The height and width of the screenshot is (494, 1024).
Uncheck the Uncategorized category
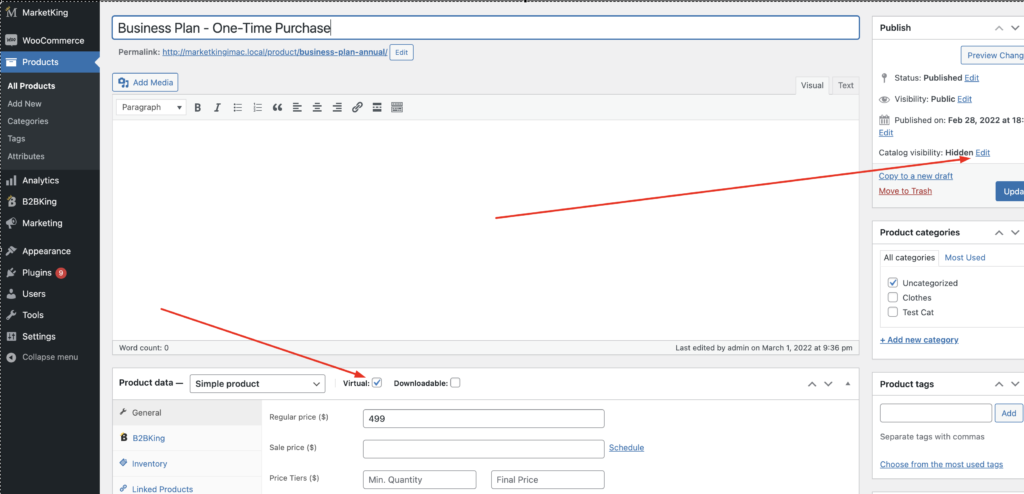point(893,283)
